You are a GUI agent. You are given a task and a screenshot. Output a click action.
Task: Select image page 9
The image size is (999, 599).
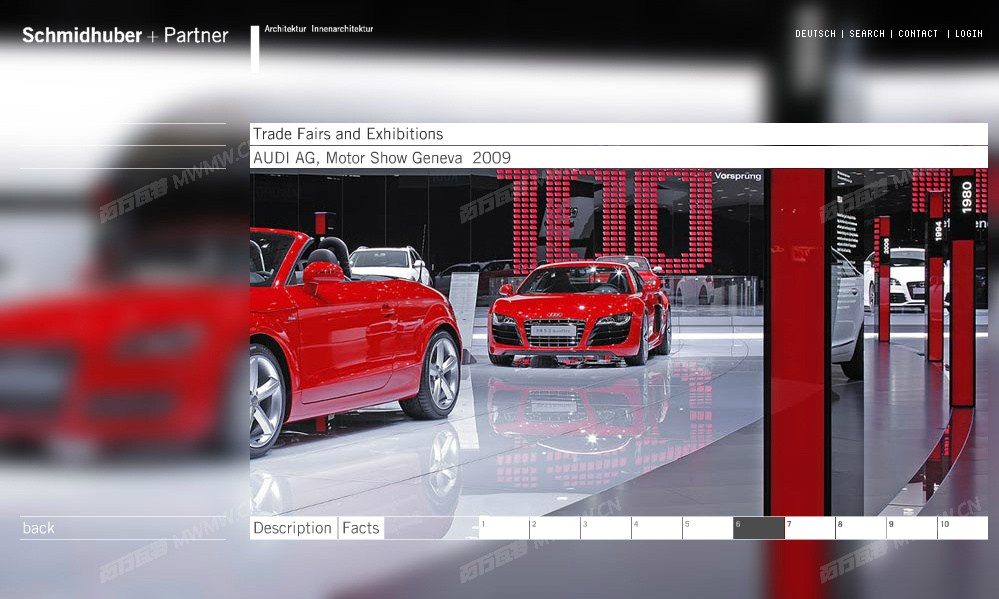pyautogui.click(x=912, y=528)
